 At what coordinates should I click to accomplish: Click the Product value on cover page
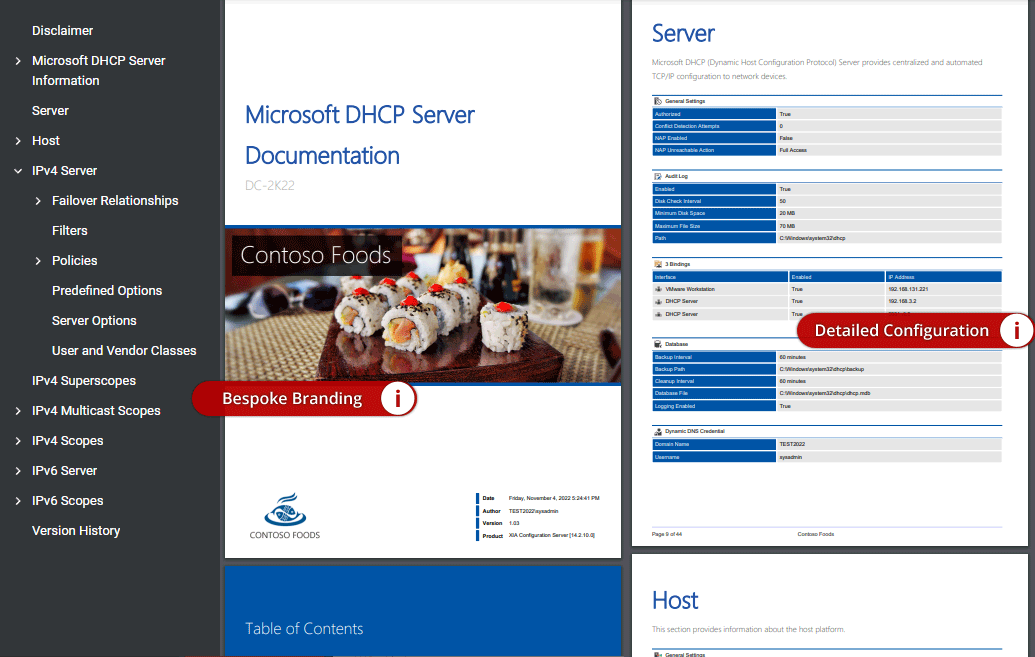(x=552, y=536)
